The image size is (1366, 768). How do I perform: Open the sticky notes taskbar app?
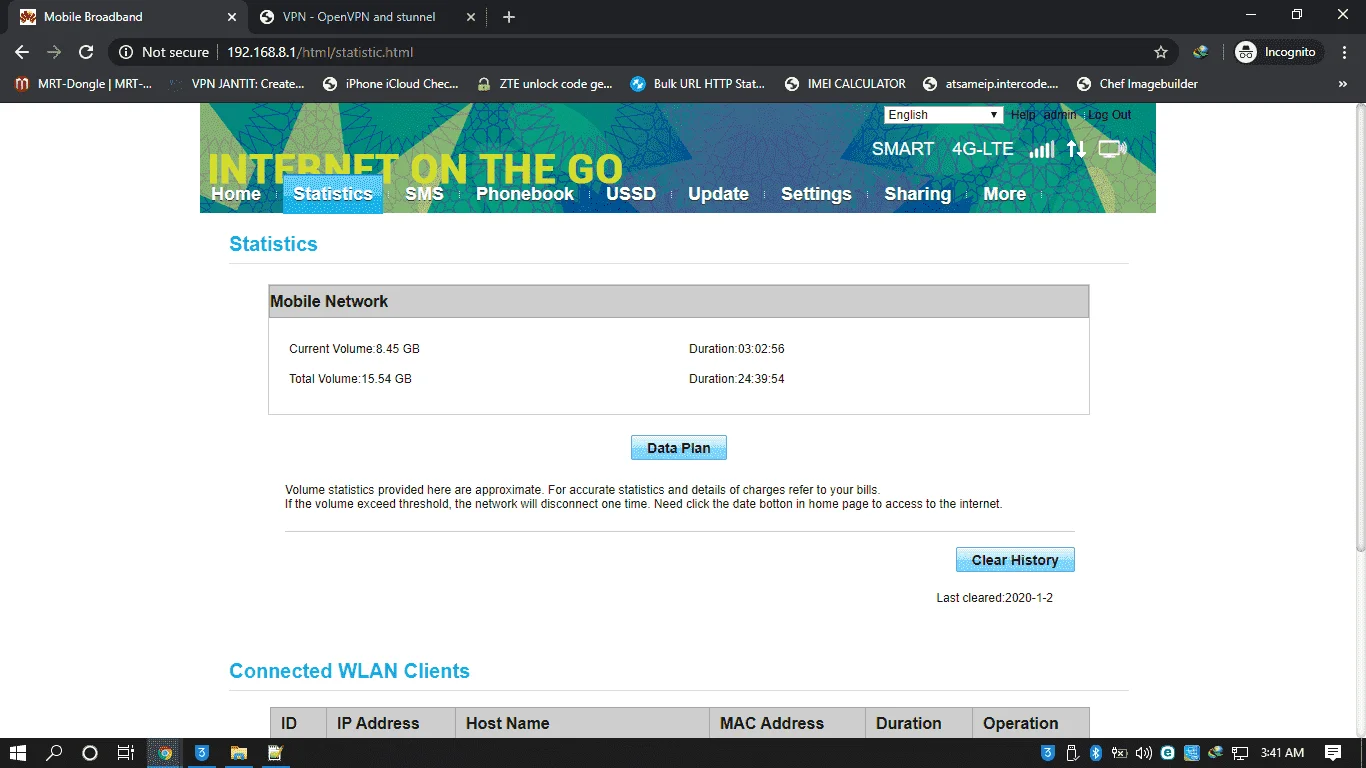pos(275,753)
